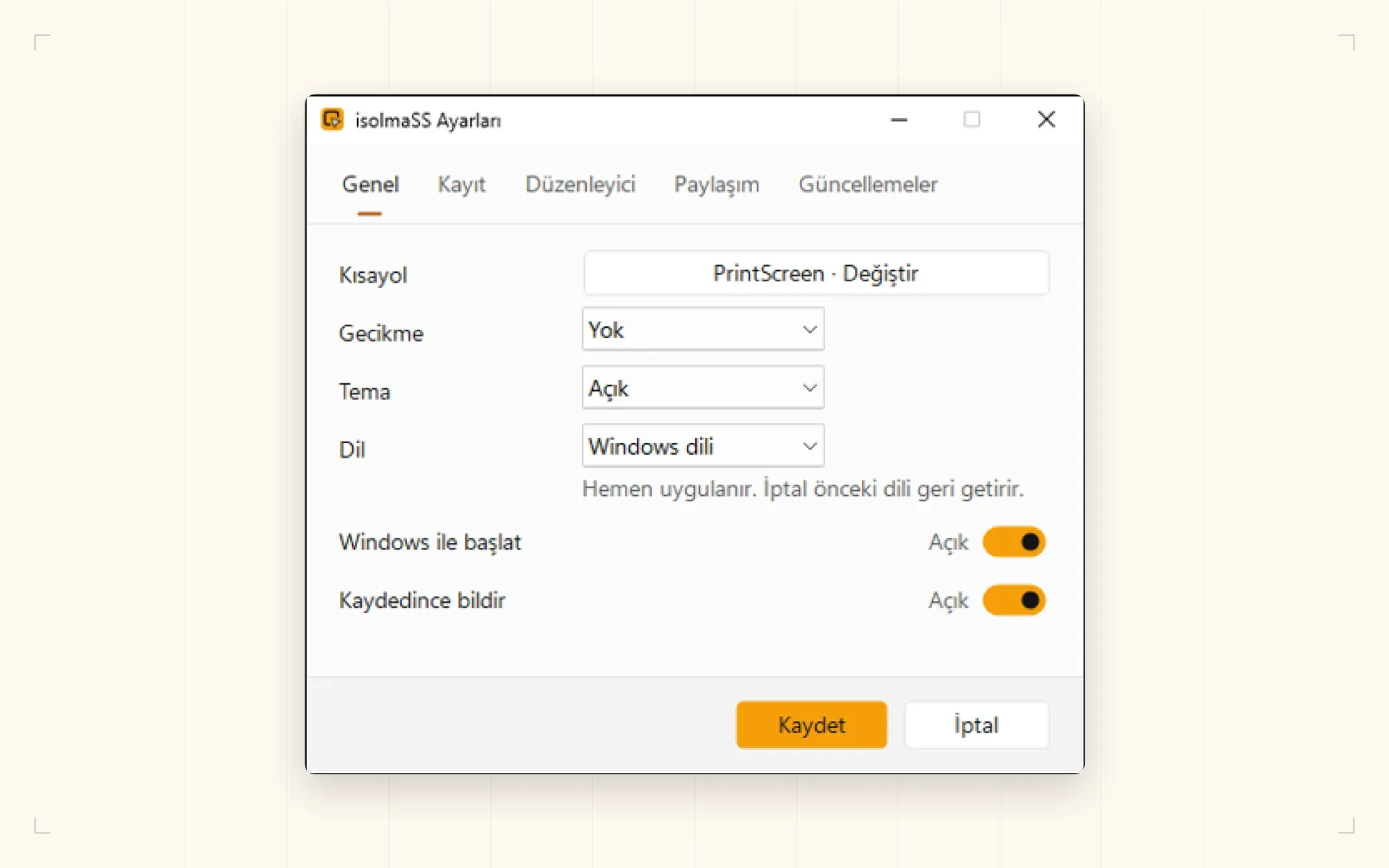Toggle the Windows ile başlat switch
Screen dimensions: 1389x868
click(1014, 542)
